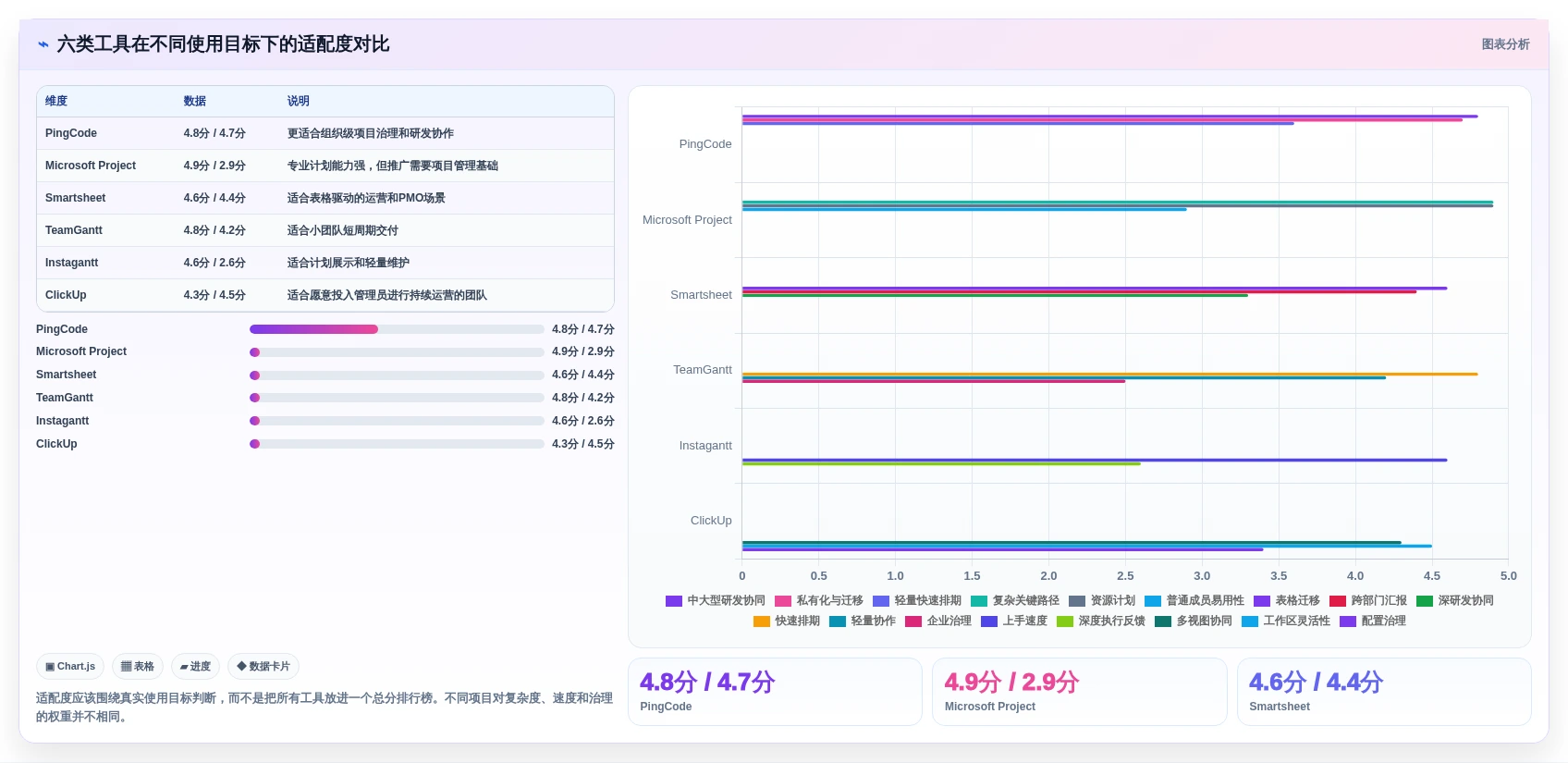This screenshot has width=1568, height=763.
Task: Click the 轻量协作 legend color swatch
Action: (x=838, y=621)
